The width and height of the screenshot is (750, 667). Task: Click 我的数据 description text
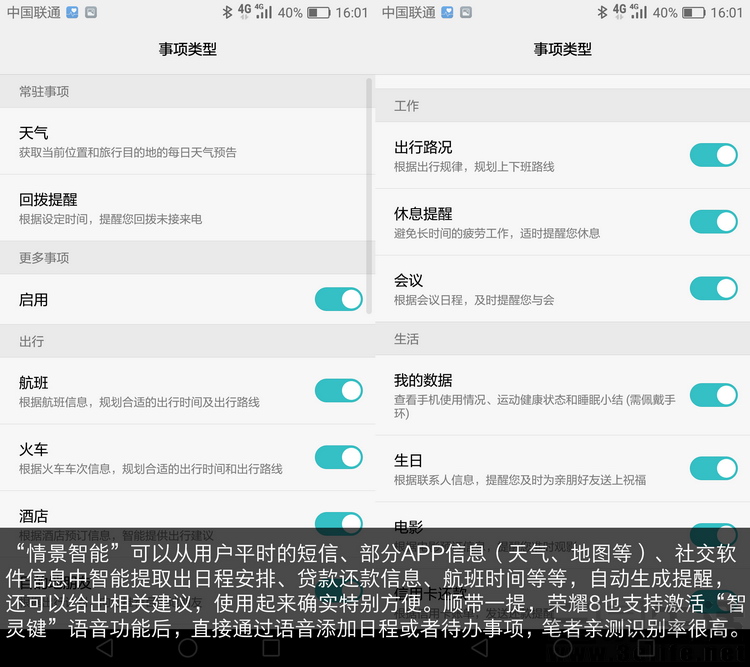(x=535, y=406)
